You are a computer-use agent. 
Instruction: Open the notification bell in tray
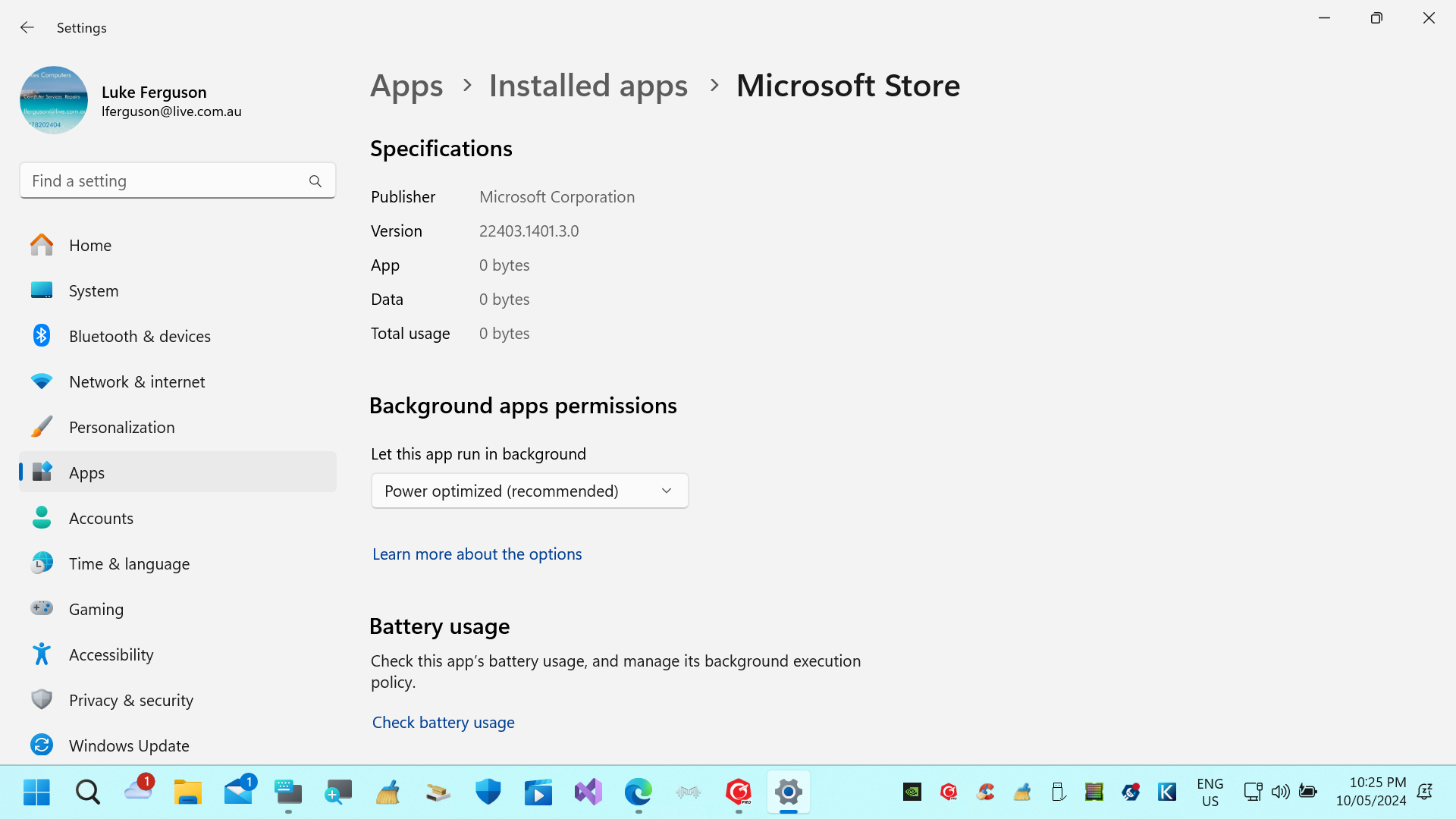(x=1425, y=792)
